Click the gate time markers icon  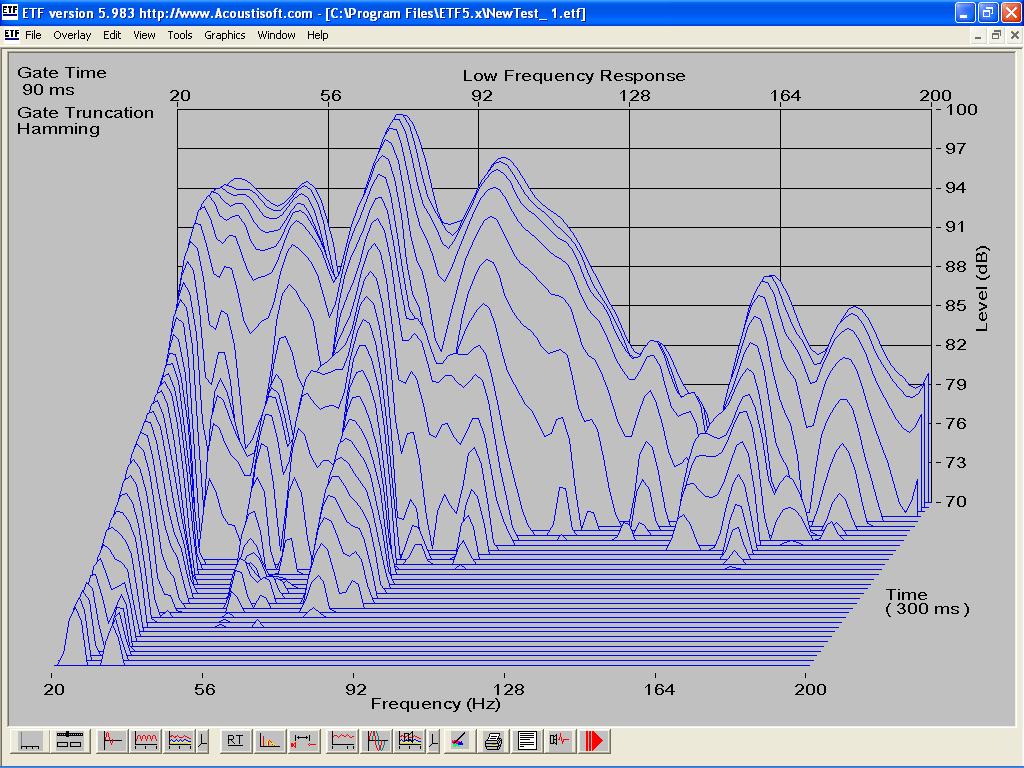tap(303, 741)
